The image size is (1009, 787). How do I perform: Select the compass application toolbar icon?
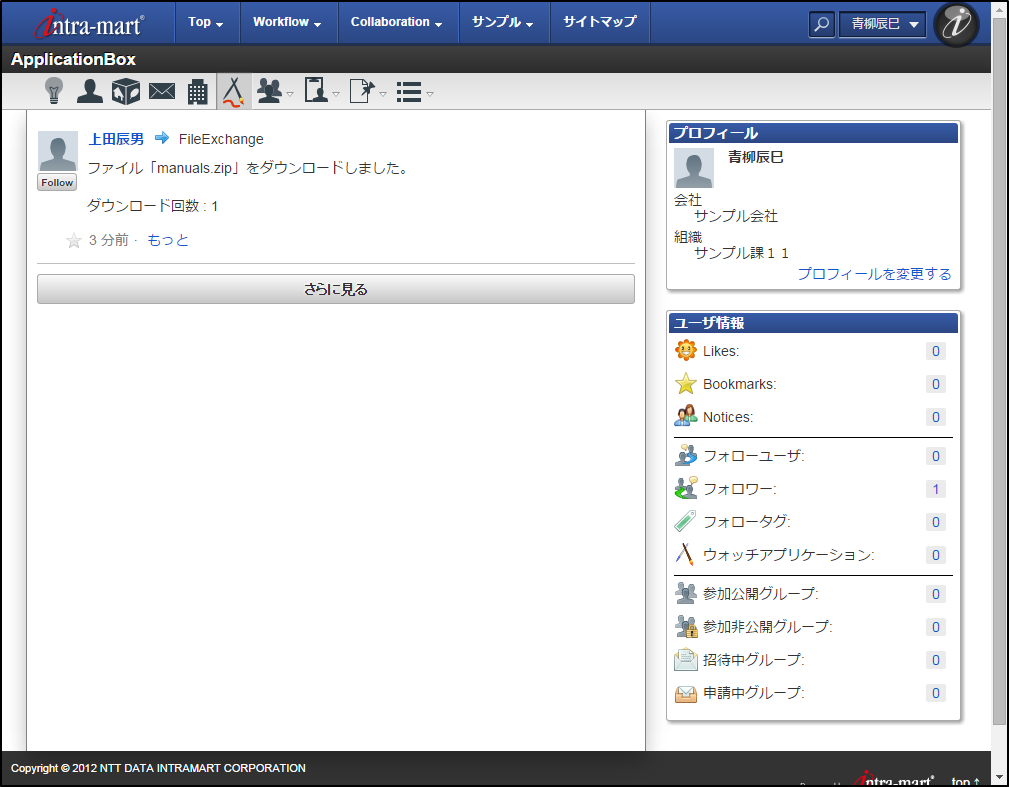point(233,91)
